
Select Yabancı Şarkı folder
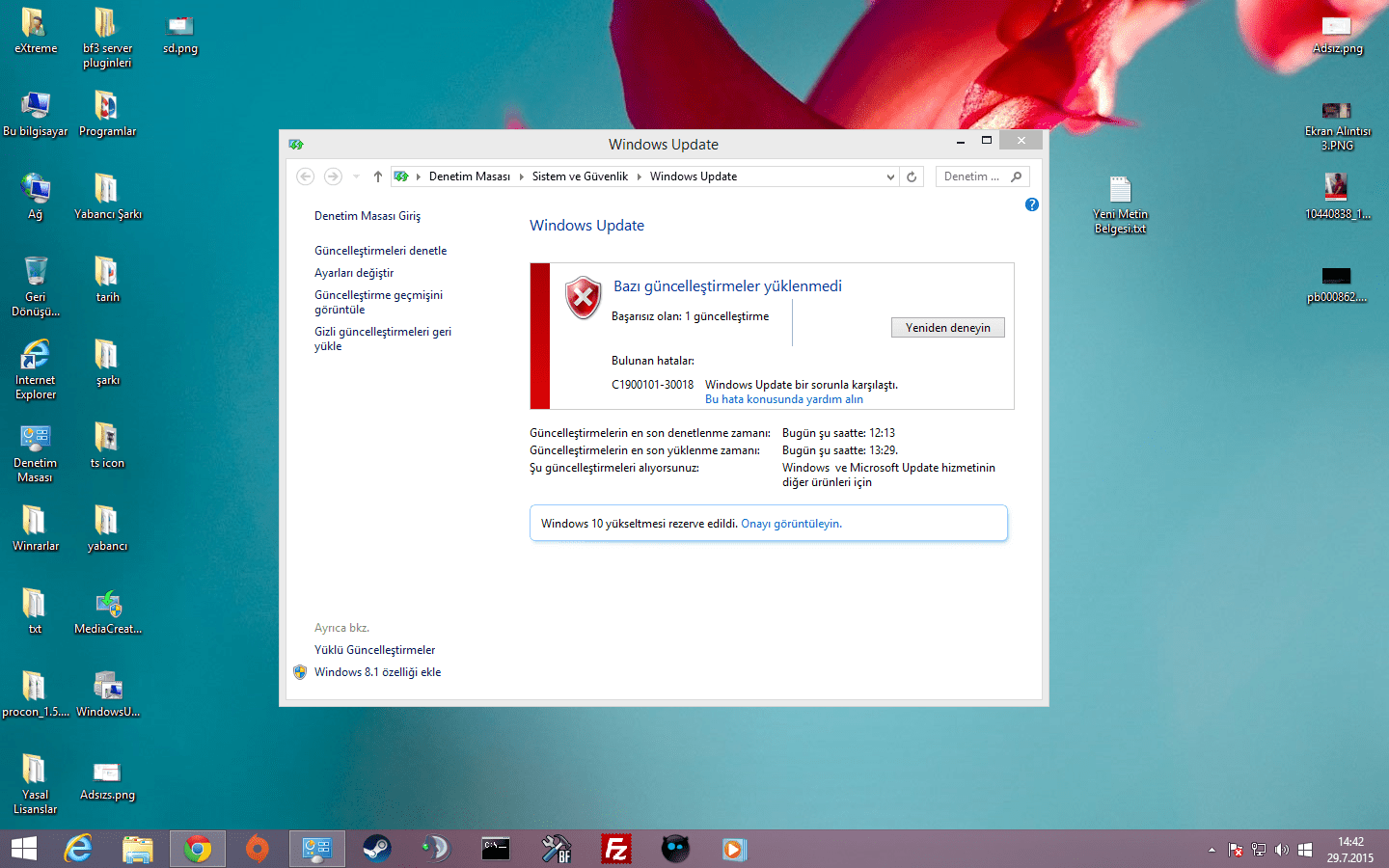coord(107,197)
